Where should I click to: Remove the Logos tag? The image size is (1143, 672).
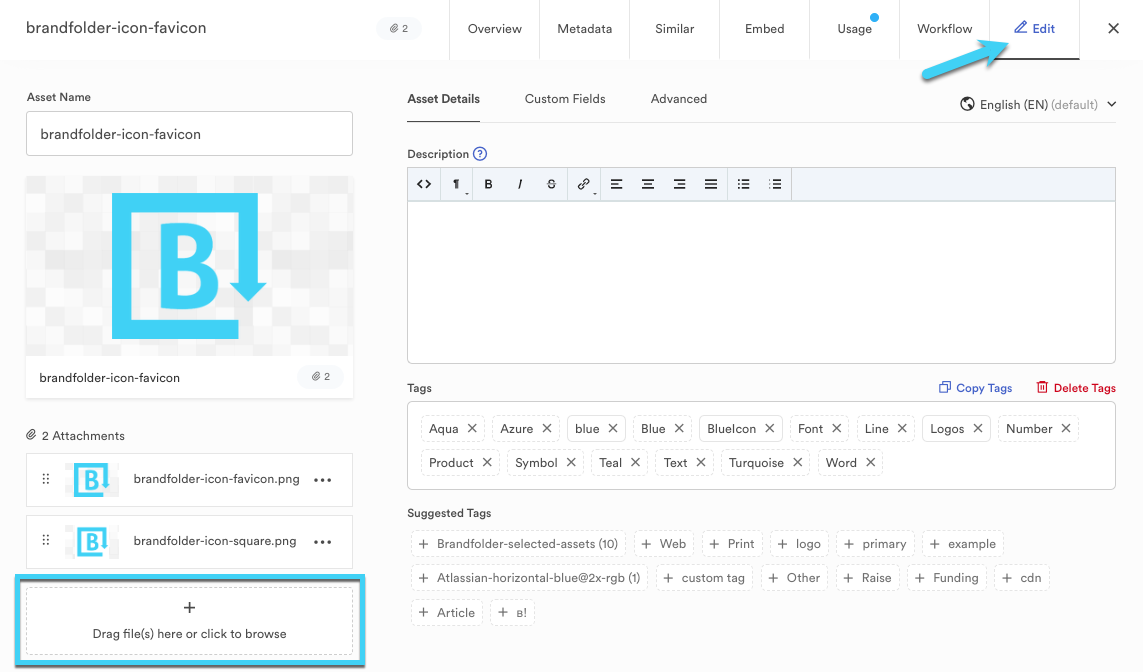click(978, 429)
